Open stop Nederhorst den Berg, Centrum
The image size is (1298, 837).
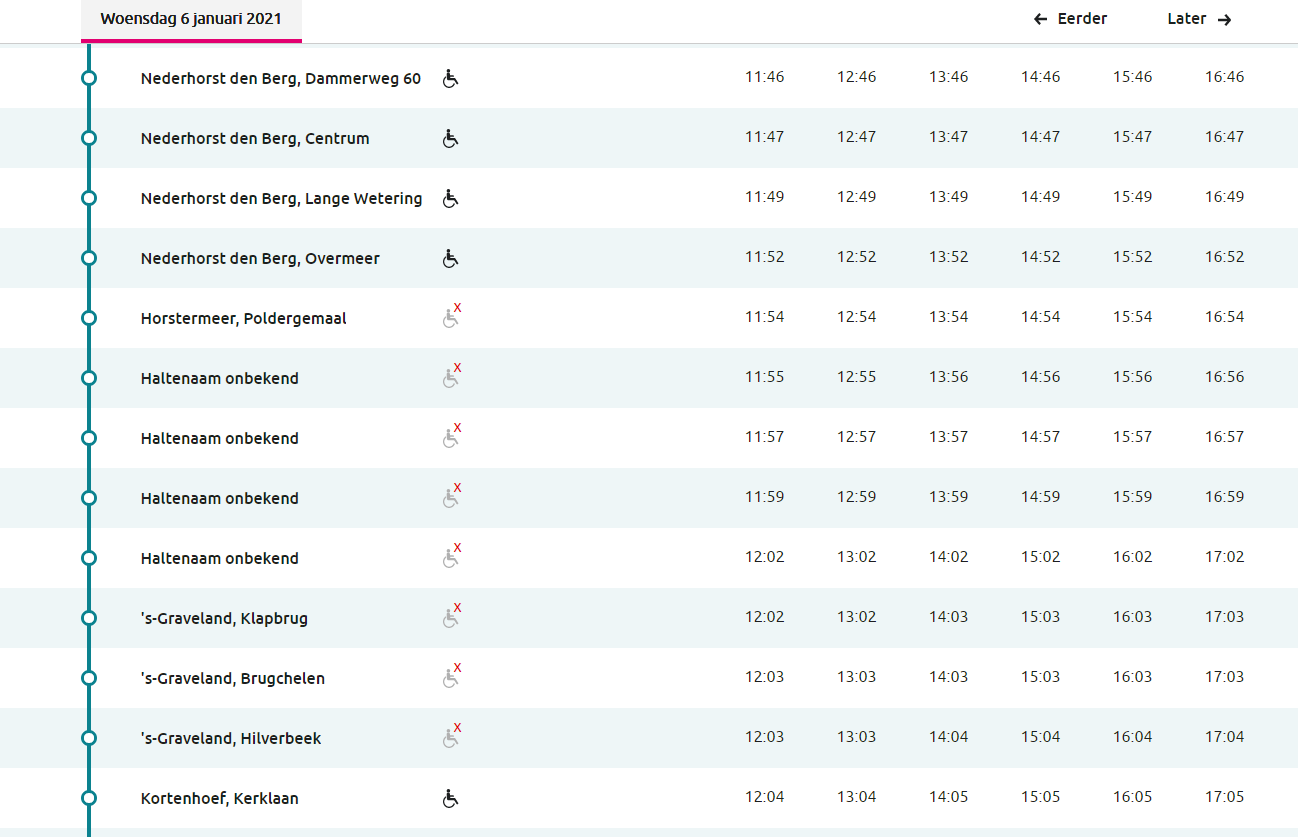click(x=255, y=138)
